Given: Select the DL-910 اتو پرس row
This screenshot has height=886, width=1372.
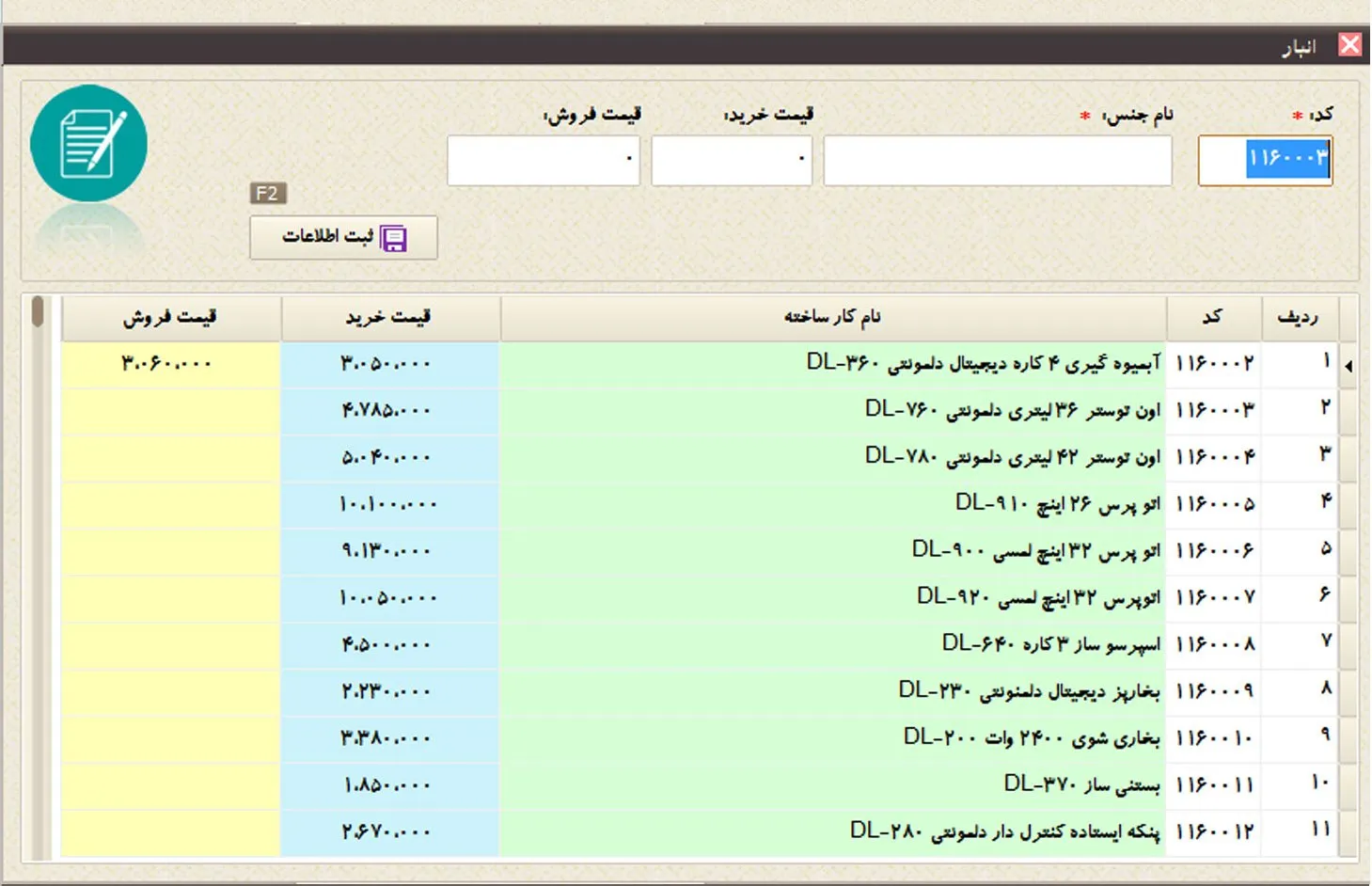Looking at the screenshot, I should (699, 504).
